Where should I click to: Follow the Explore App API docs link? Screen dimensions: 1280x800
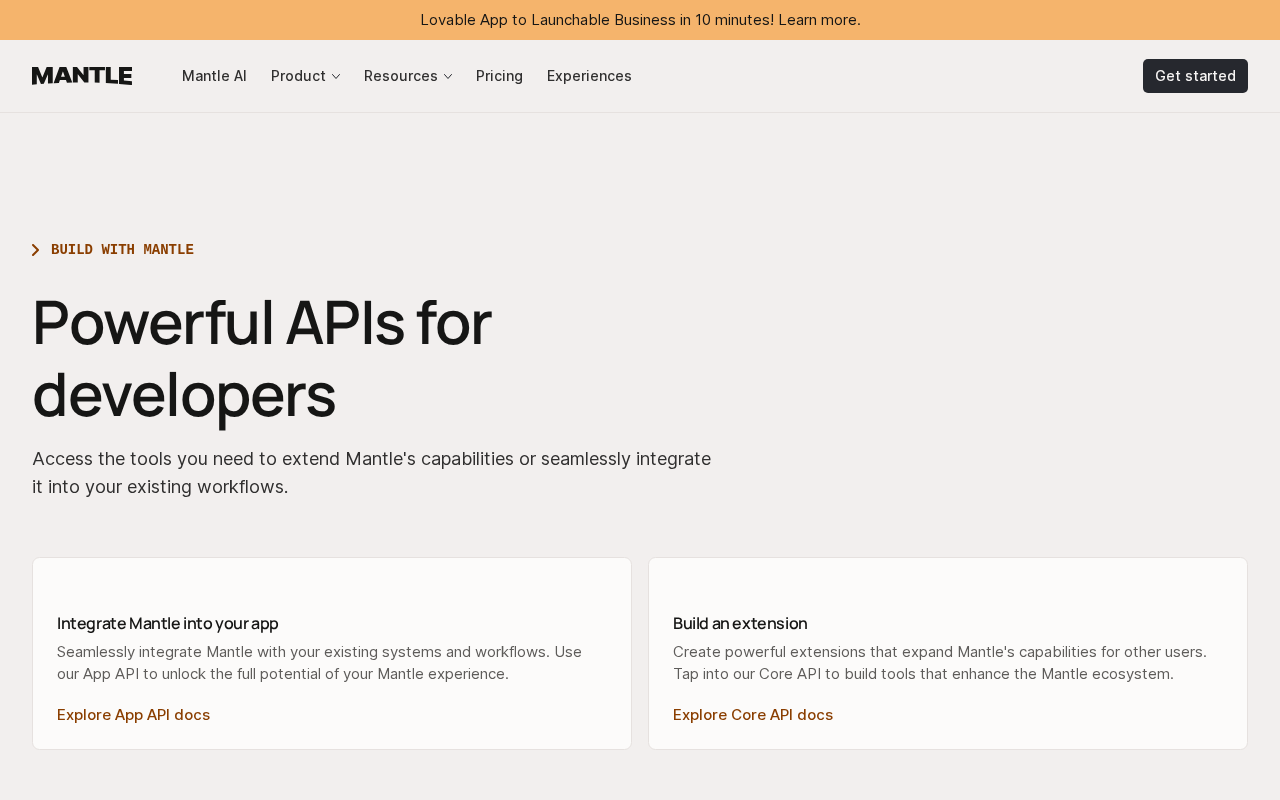133,715
